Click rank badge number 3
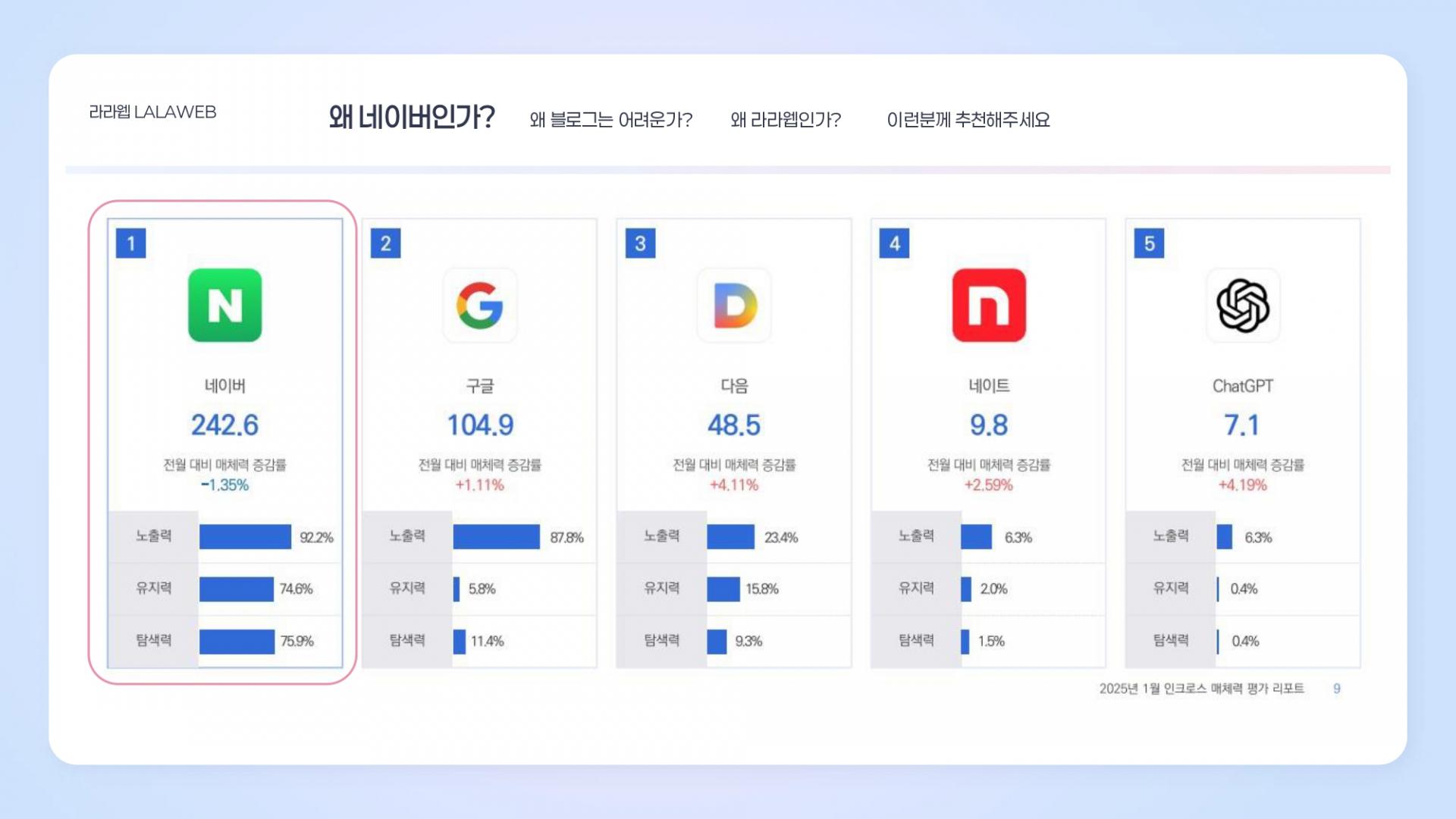Screen dimensions: 1456x819 (x=640, y=243)
